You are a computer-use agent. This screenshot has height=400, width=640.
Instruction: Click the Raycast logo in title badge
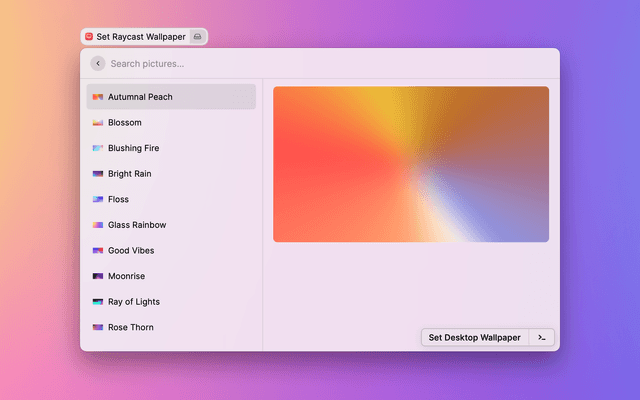click(x=89, y=36)
